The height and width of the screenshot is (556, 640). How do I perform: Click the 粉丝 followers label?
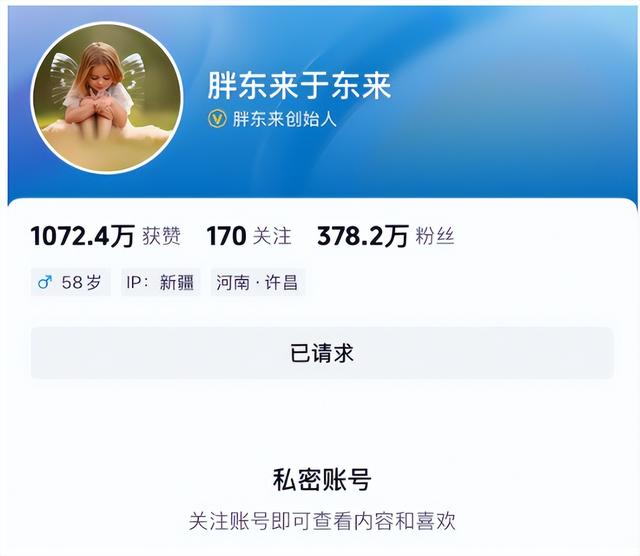[x=435, y=236]
